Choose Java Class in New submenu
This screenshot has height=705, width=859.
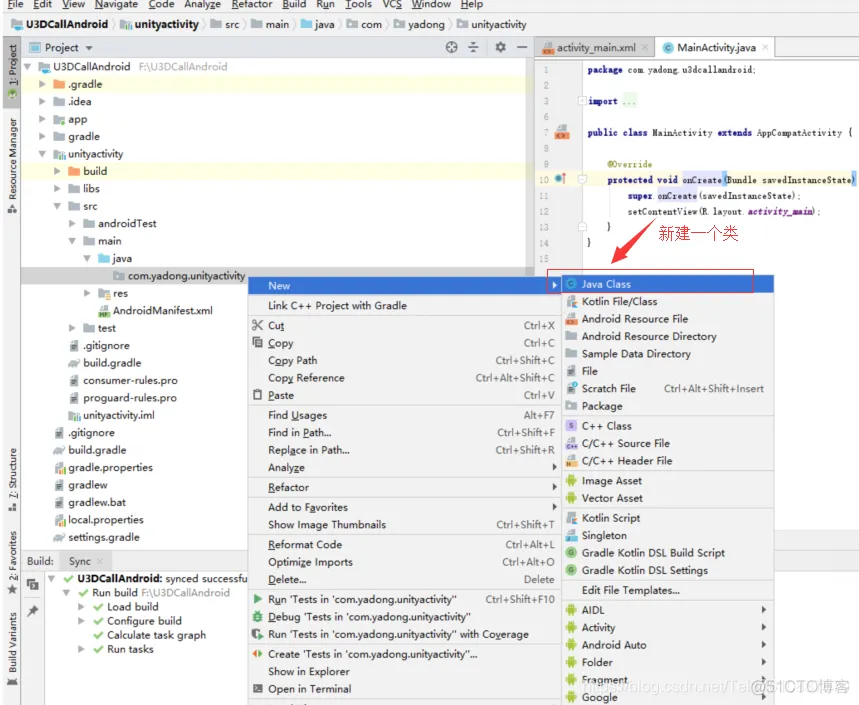click(668, 284)
